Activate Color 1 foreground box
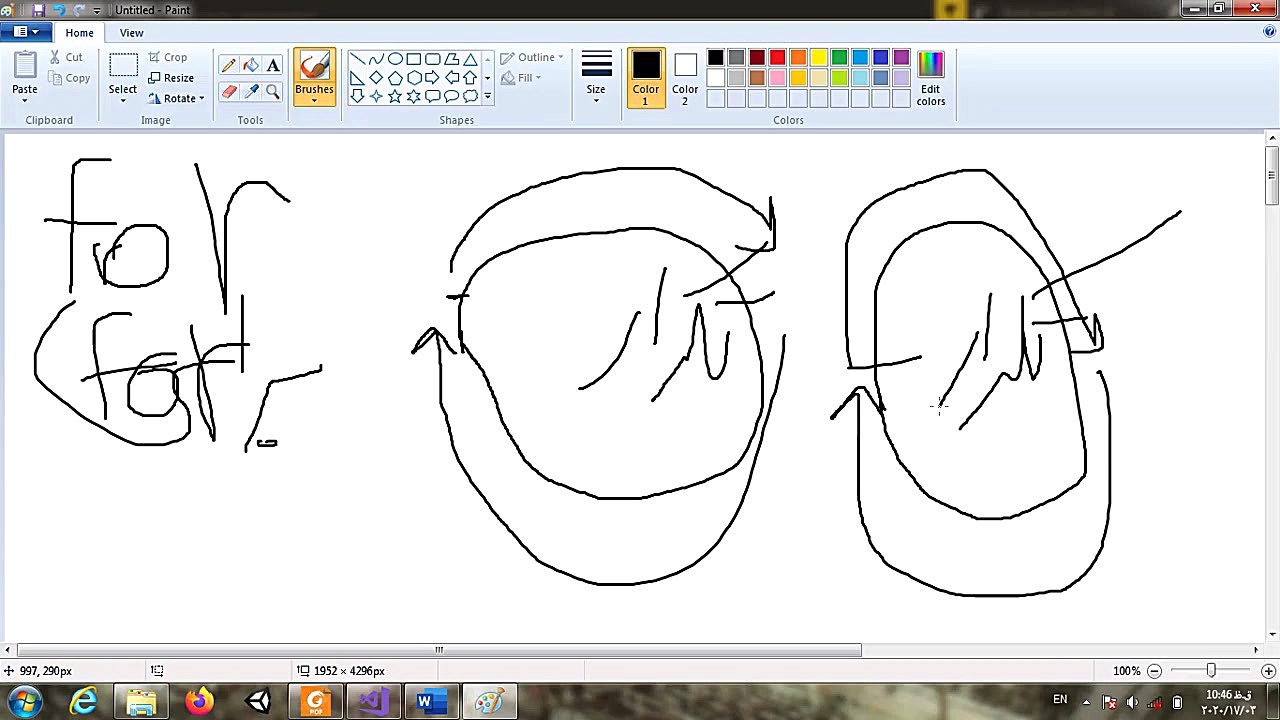This screenshot has width=1280, height=720. pyautogui.click(x=646, y=78)
